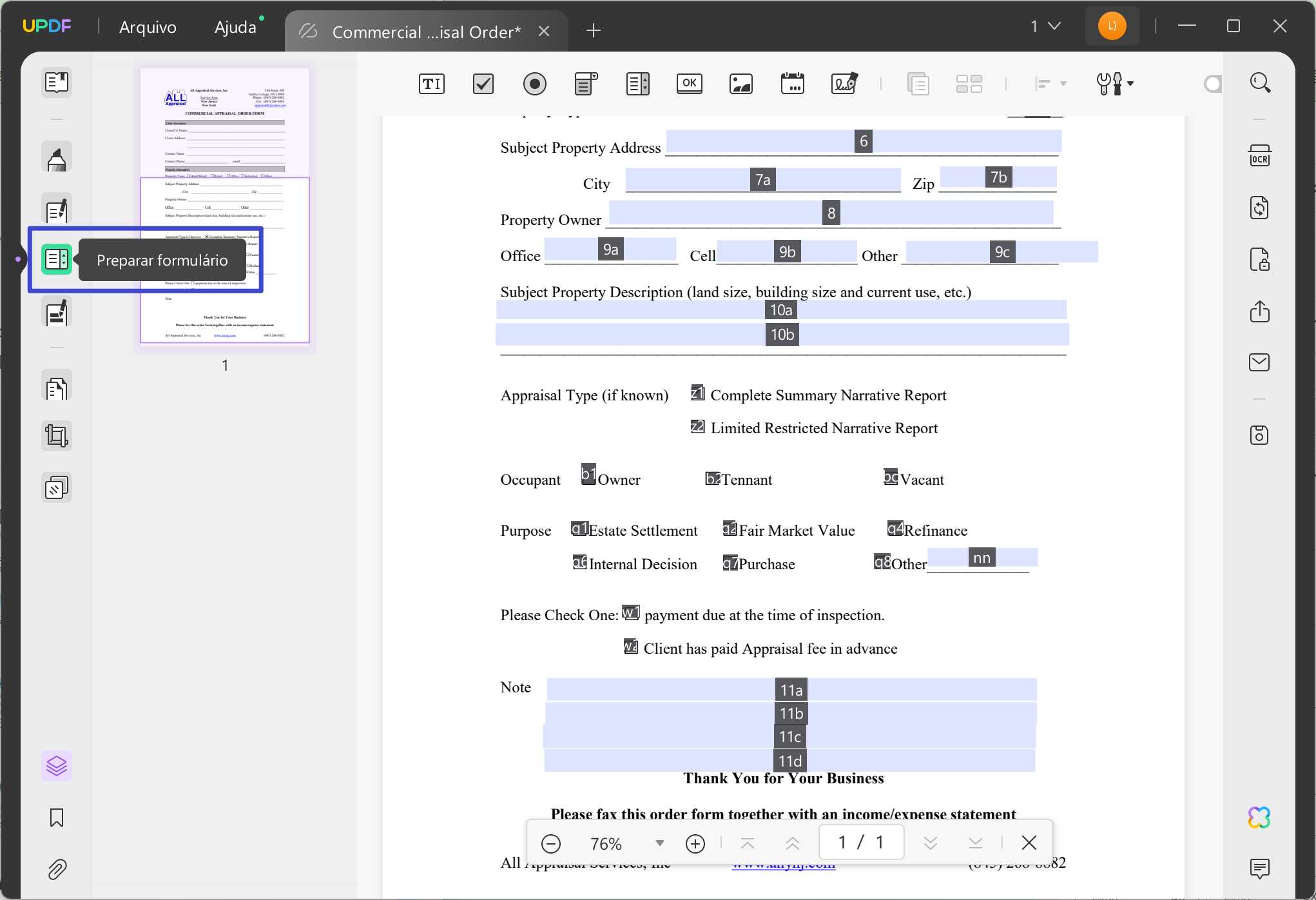The height and width of the screenshot is (900, 1316).
Task: Check the Fair Market Value checkbox
Action: [x=730, y=528]
